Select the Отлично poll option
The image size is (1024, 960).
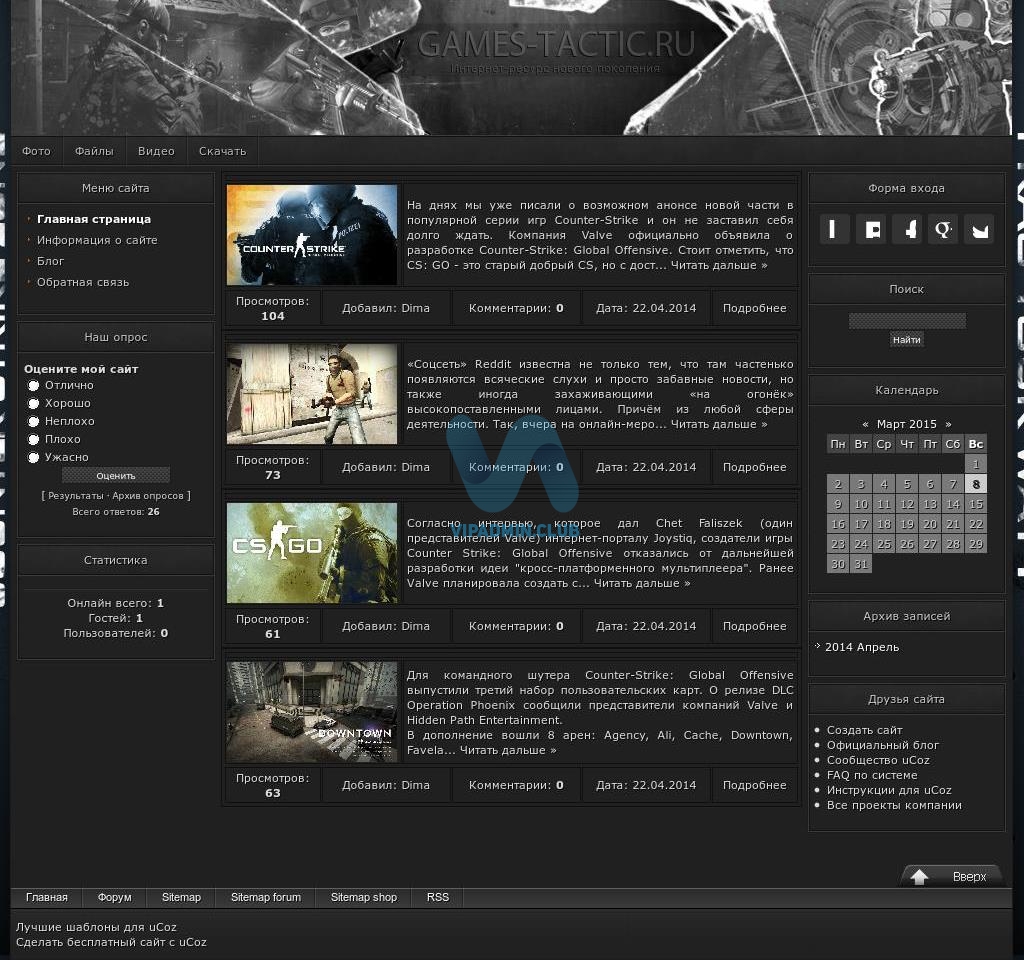(x=34, y=385)
